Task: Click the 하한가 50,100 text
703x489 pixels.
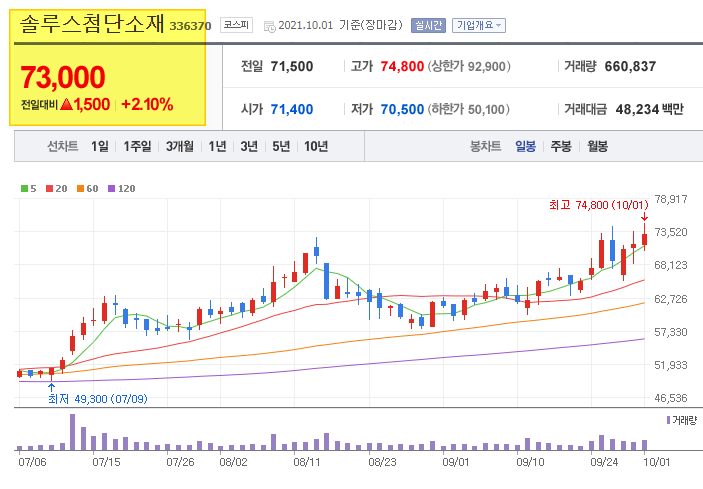Action: 468,109
